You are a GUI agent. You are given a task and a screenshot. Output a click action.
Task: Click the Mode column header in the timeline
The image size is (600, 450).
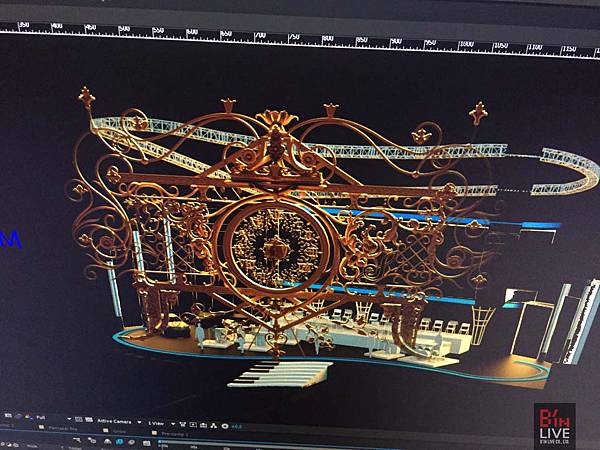32,446
